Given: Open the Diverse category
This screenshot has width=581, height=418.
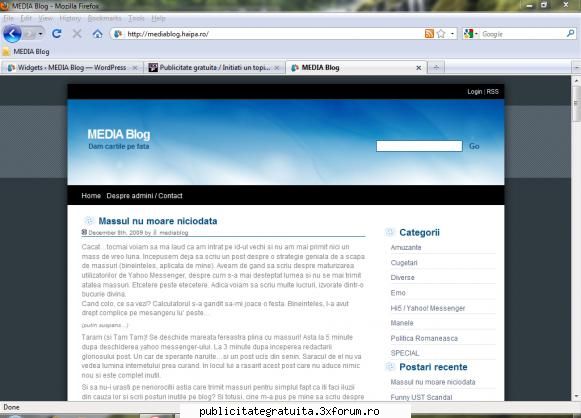Looking at the screenshot, I should pyautogui.click(x=402, y=277).
